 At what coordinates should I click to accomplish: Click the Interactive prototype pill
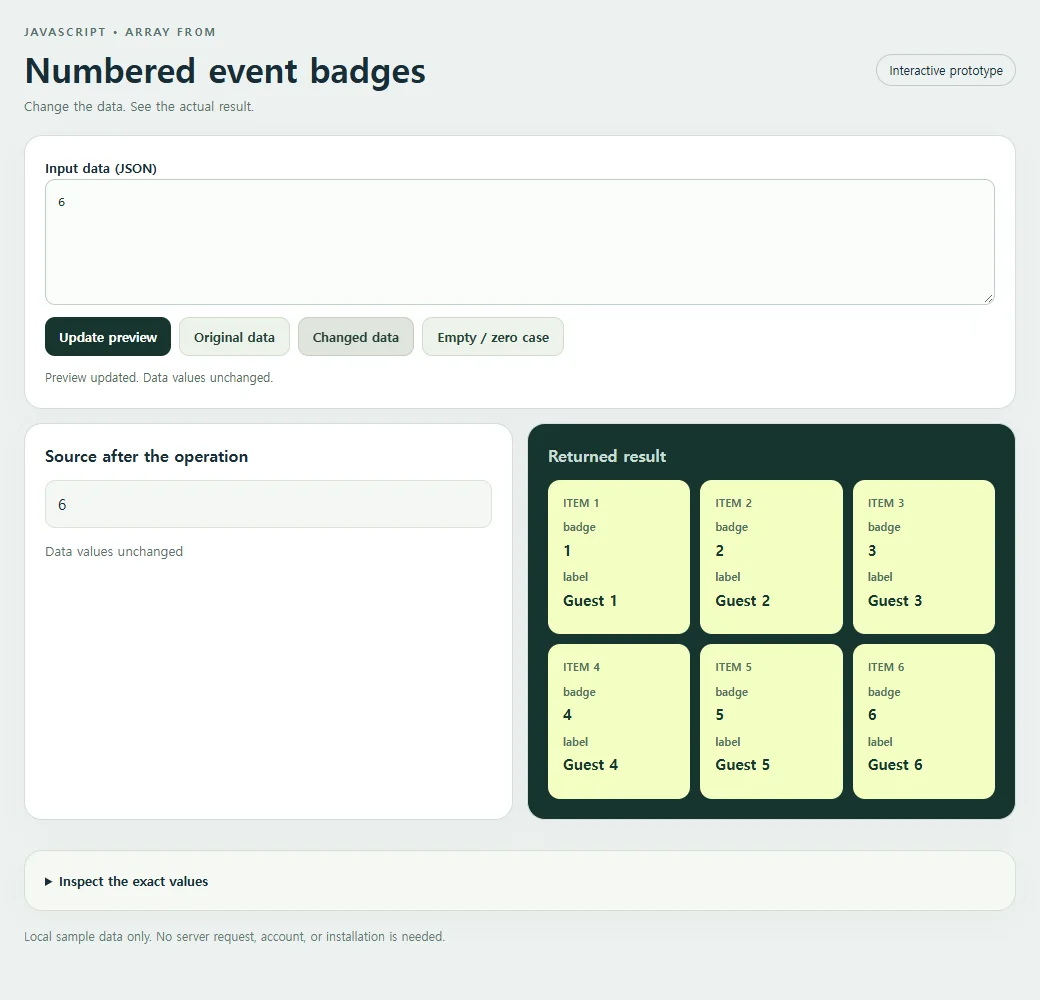tap(945, 70)
